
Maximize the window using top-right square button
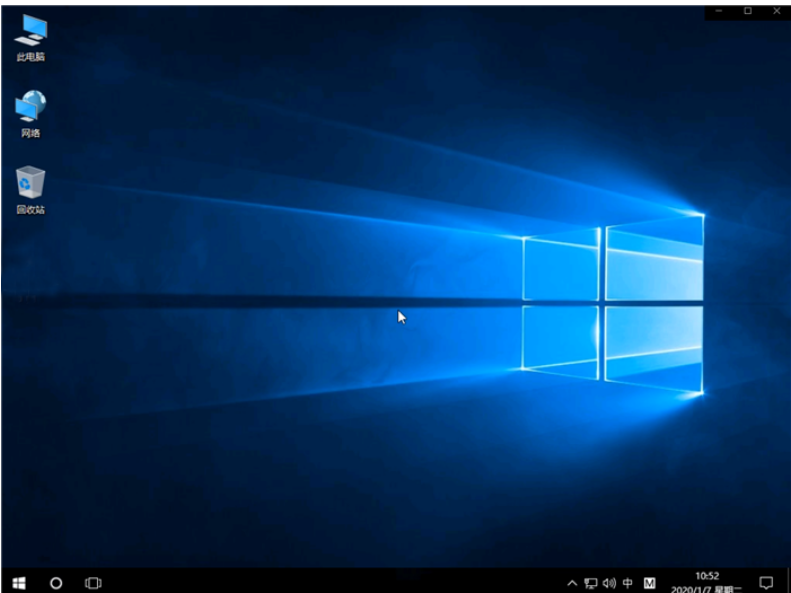[x=748, y=10]
